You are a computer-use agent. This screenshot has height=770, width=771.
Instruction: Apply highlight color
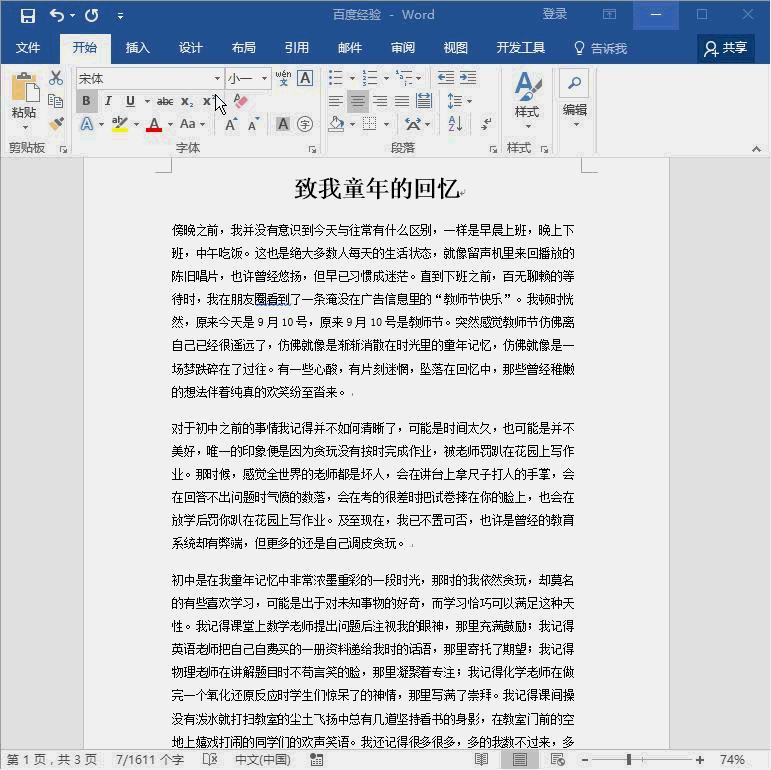pos(119,124)
